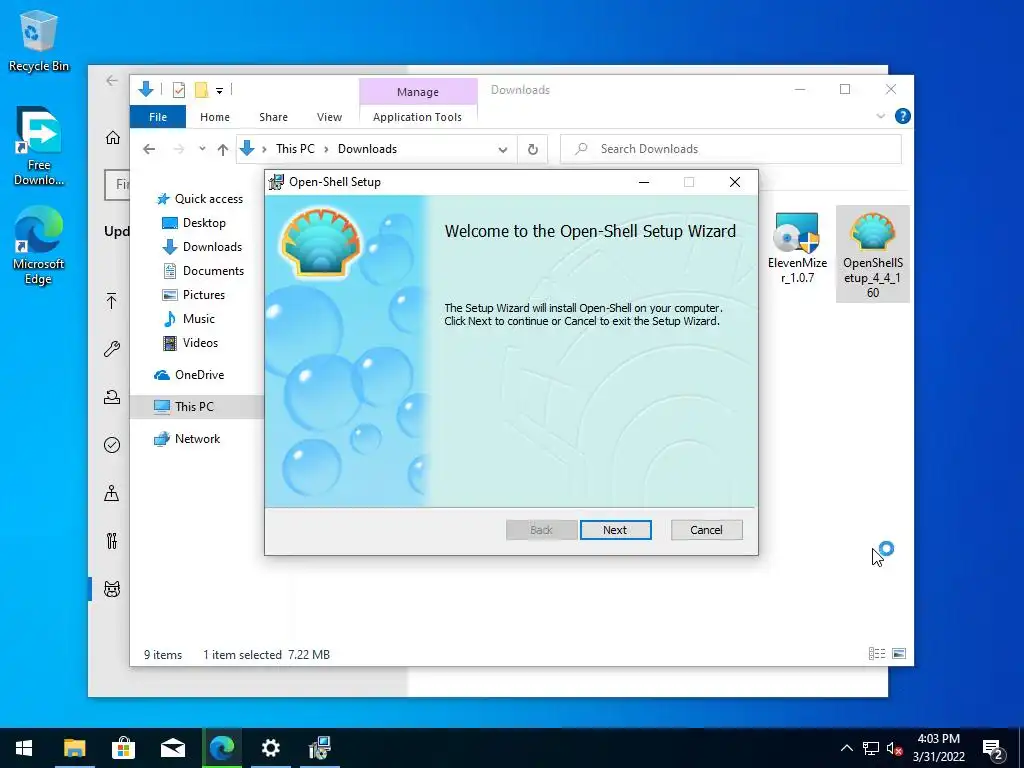Select the OpenShellSetup_4_4_160 file
Image resolution: width=1024 pixels, height=768 pixels.
tap(872, 254)
